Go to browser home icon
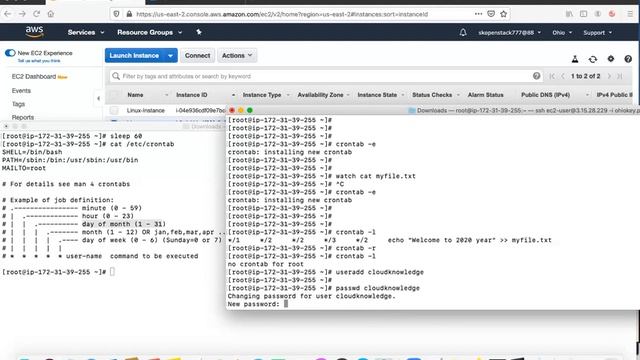The width and height of the screenshot is (640, 360). tap(51, 14)
